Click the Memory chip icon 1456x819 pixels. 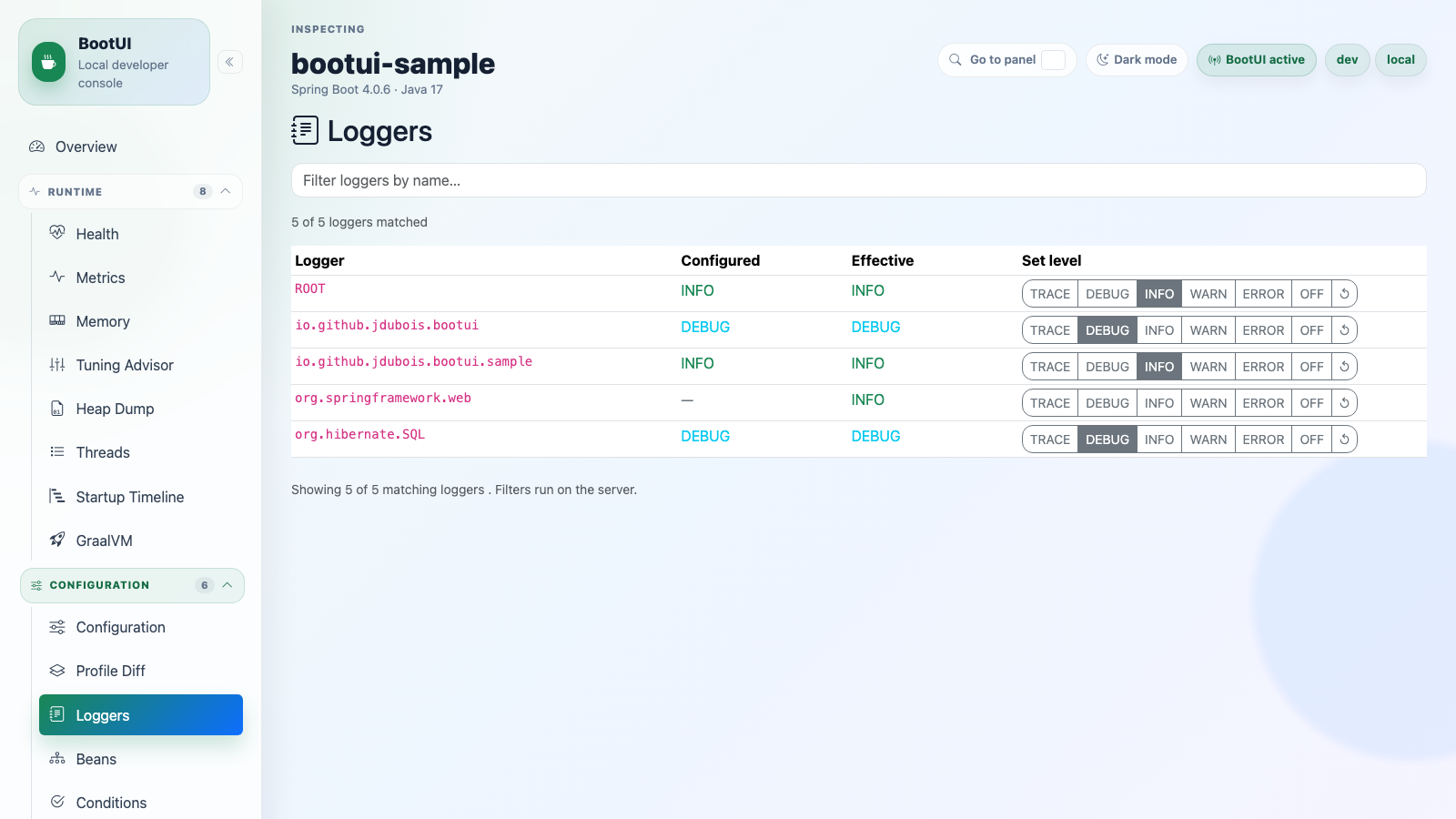57,320
